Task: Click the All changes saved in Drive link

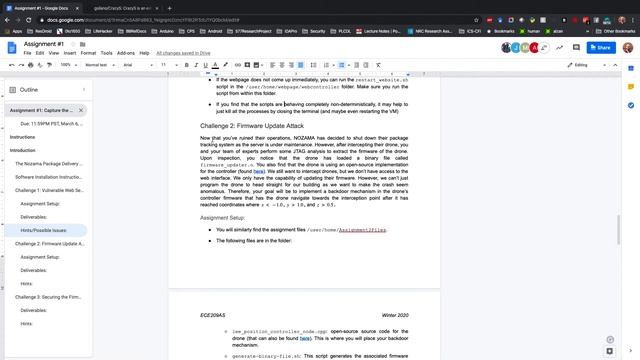Action: coord(183,53)
